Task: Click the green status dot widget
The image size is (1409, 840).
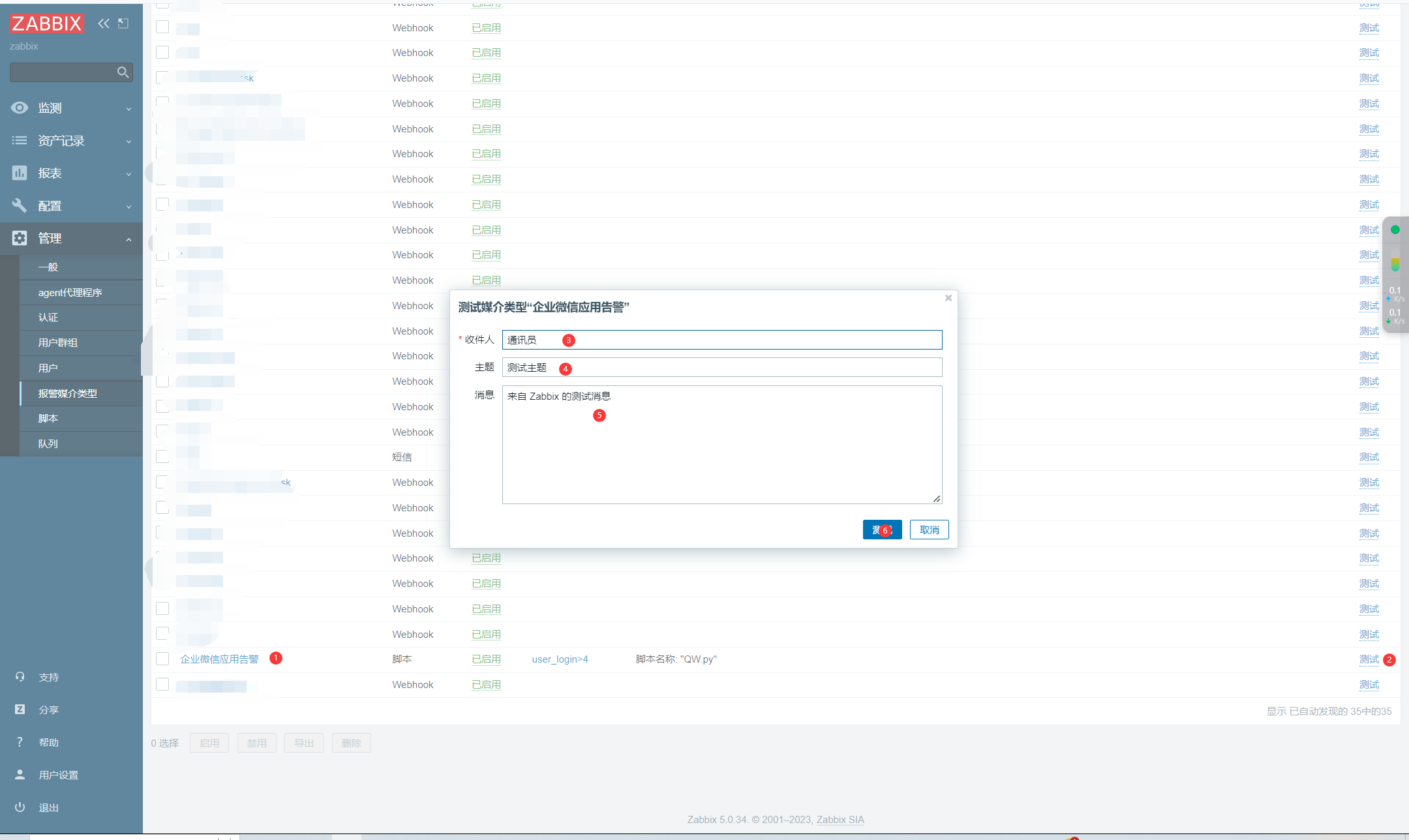Action: coord(1395,230)
